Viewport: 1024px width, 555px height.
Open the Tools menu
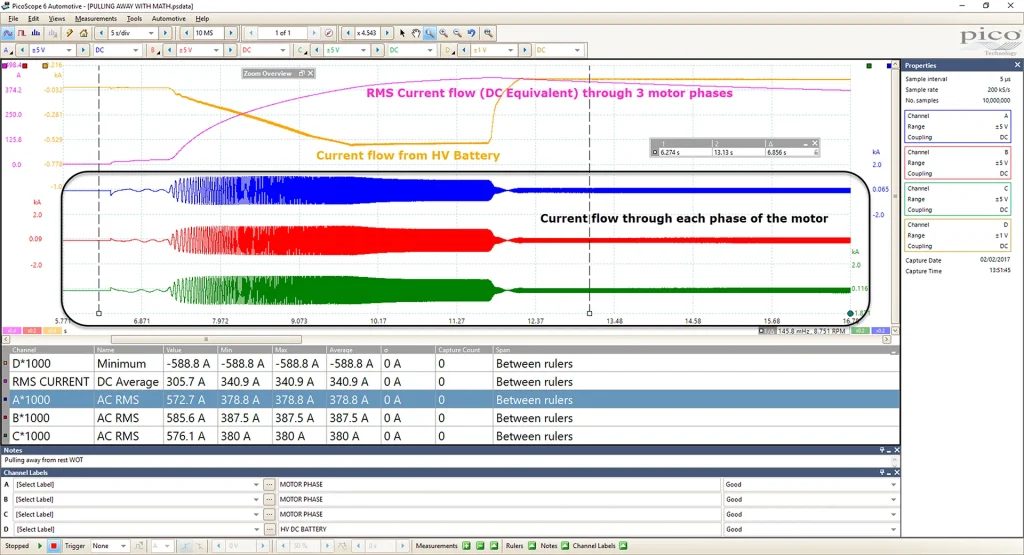(134, 19)
